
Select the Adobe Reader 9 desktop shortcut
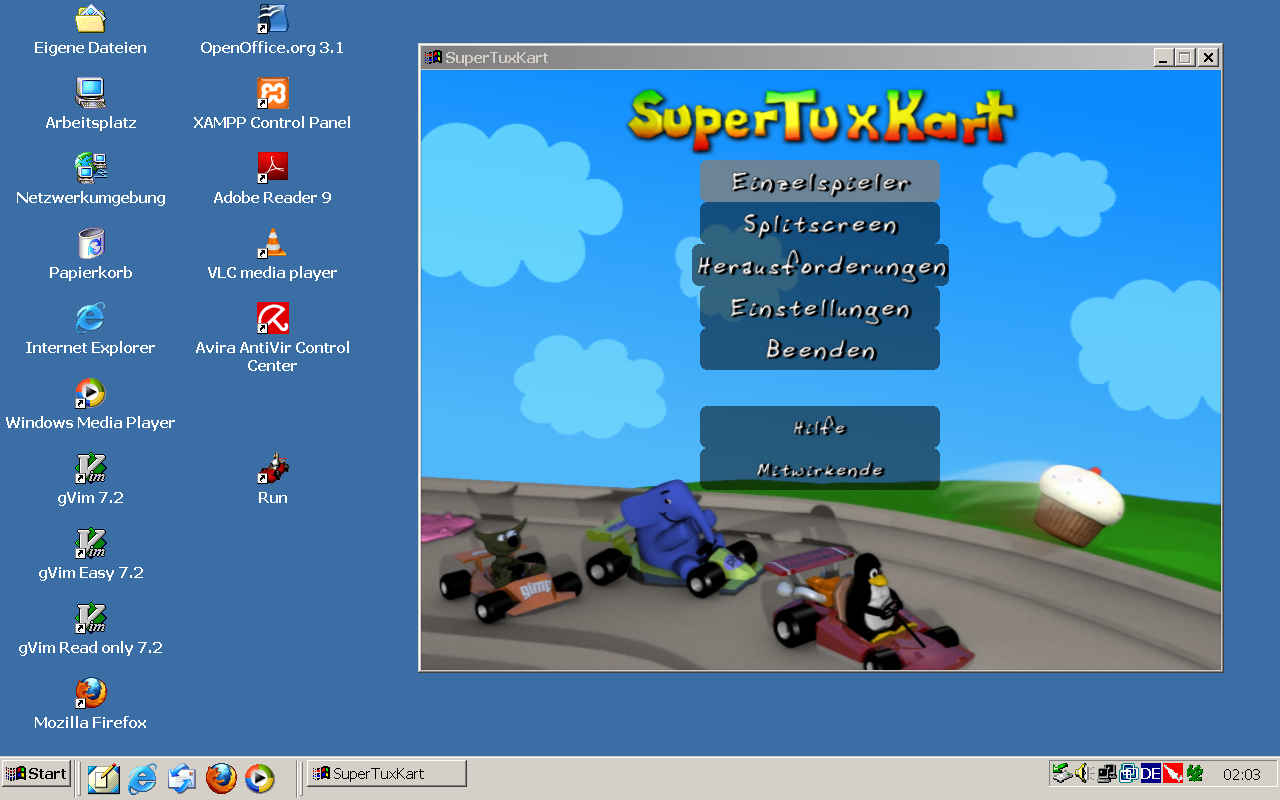(x=272, y=180)
